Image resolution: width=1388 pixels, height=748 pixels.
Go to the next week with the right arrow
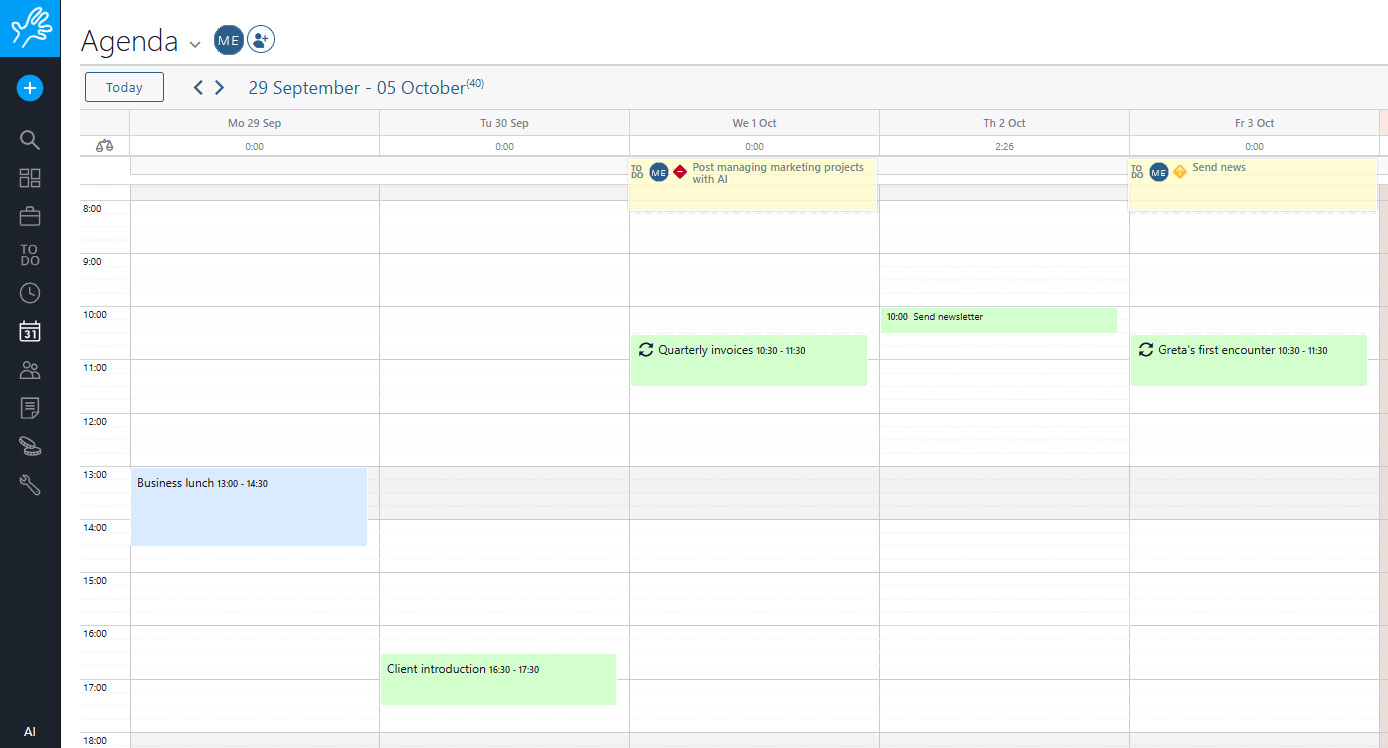click(x=220, y=87)
